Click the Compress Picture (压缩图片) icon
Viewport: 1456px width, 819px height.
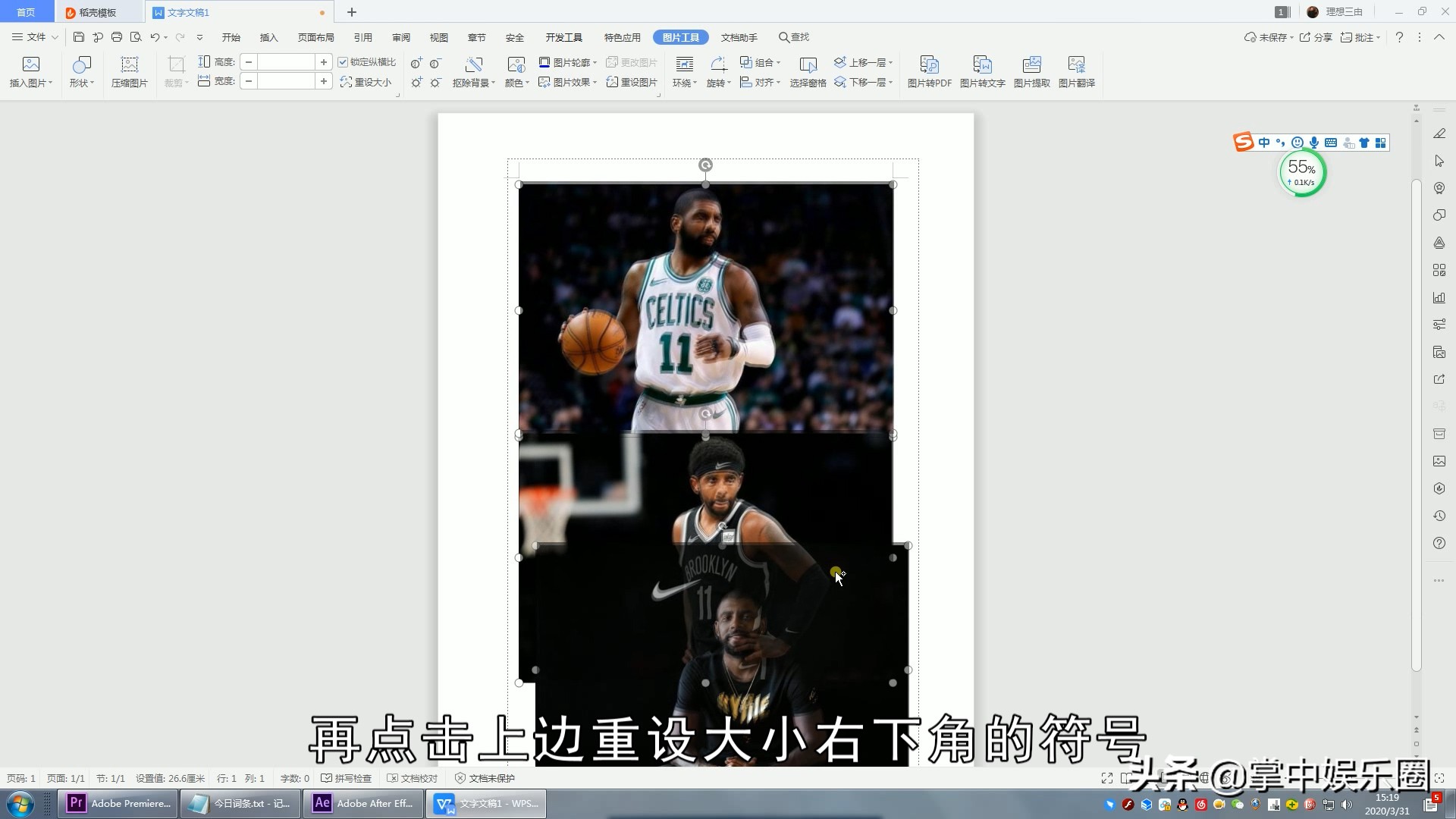click(130, 72)
